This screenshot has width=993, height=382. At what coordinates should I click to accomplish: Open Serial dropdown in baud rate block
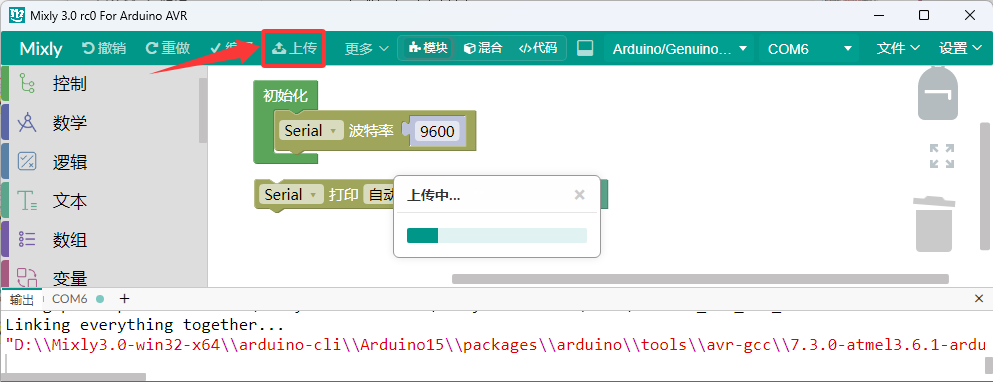click(310, 131)
